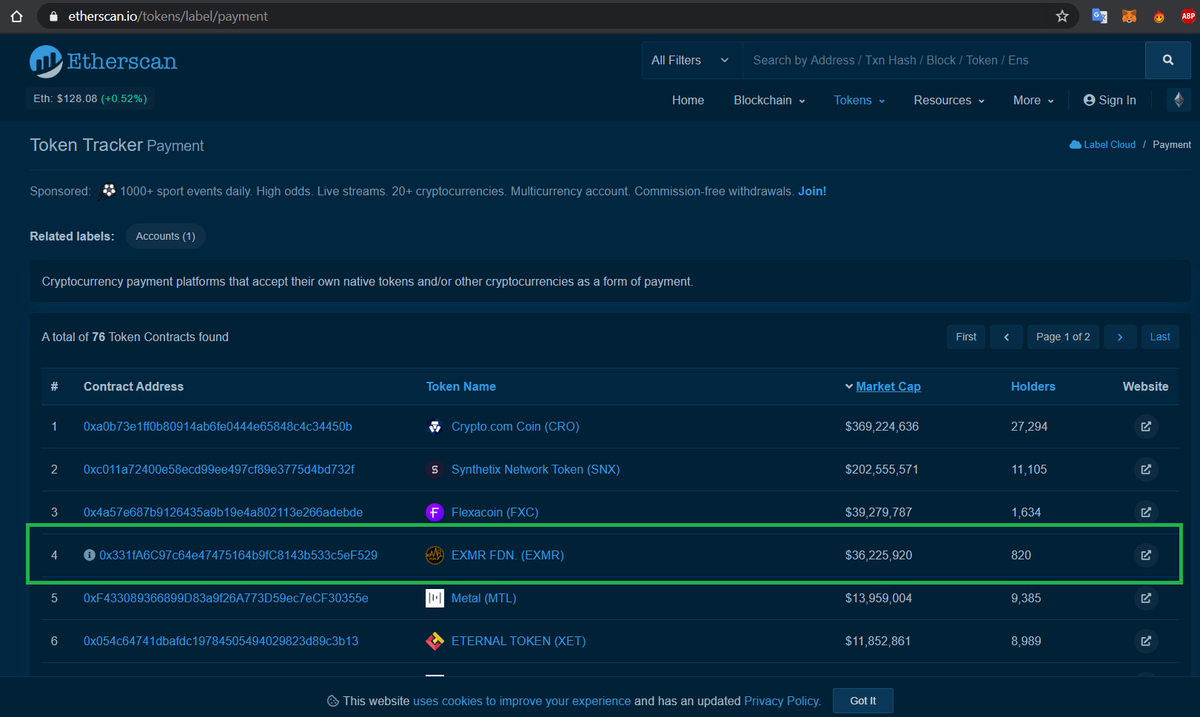The height and width of the screenshot is (717, 1200).
Task: Click the Token Name column header
Action: (461, 387)
